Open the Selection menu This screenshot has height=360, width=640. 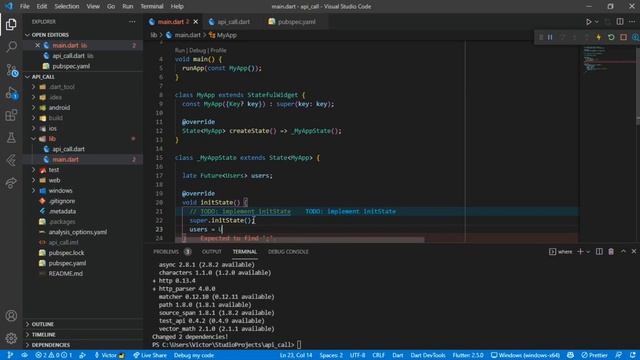(67, 7)
